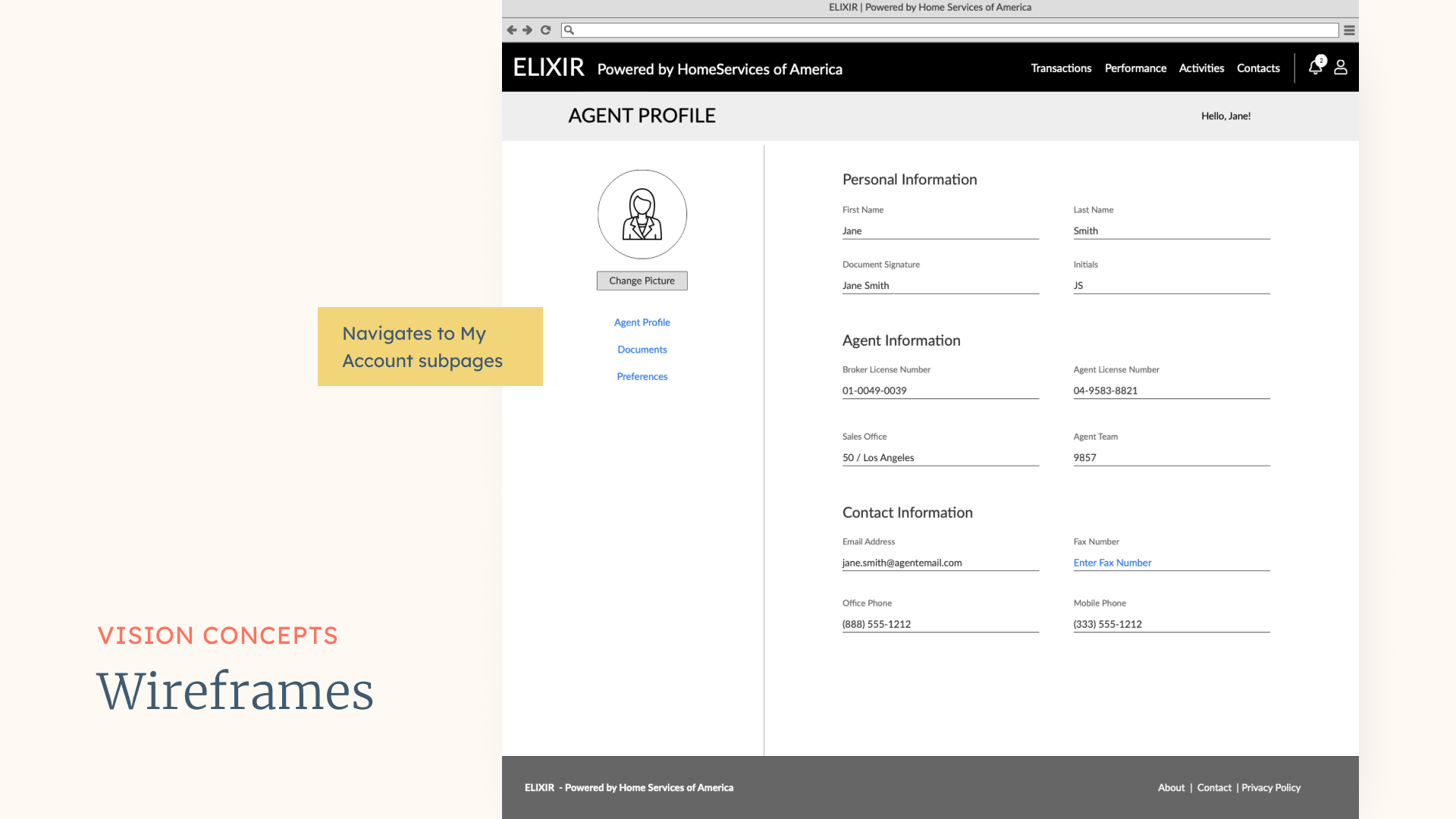Select the Agent Profile sidebar link
The image size is (1456, 819).
pyautogui.click(x=642, y=322)
